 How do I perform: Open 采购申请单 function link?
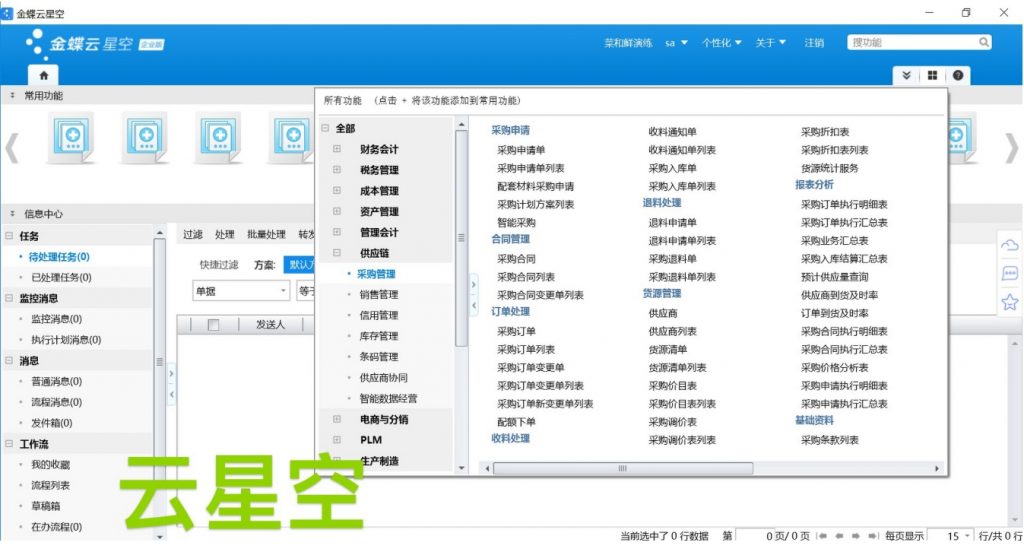click(x=521, y=150)
